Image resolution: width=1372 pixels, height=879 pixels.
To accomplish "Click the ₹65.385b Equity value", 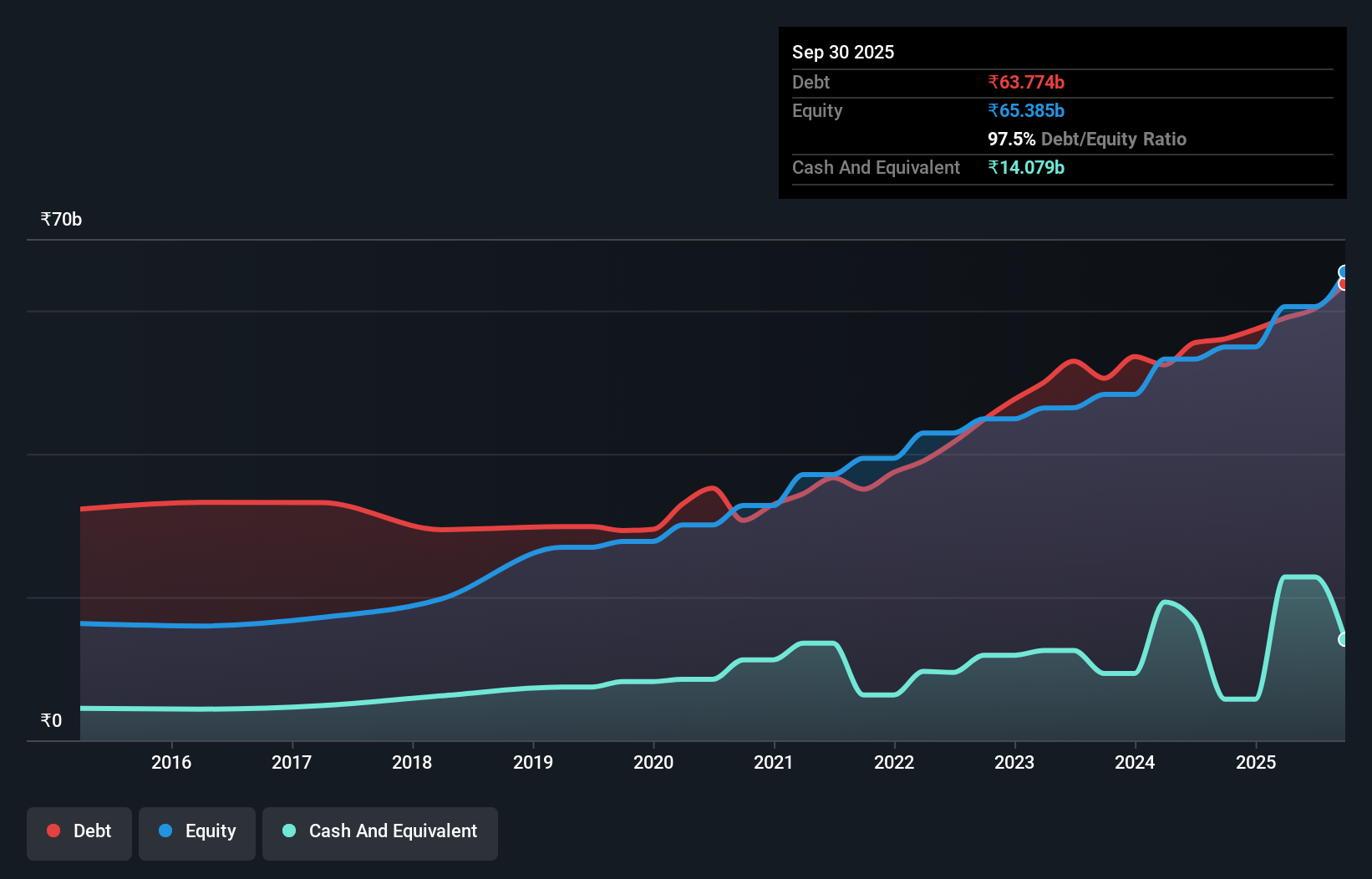I will (1026, 110).
